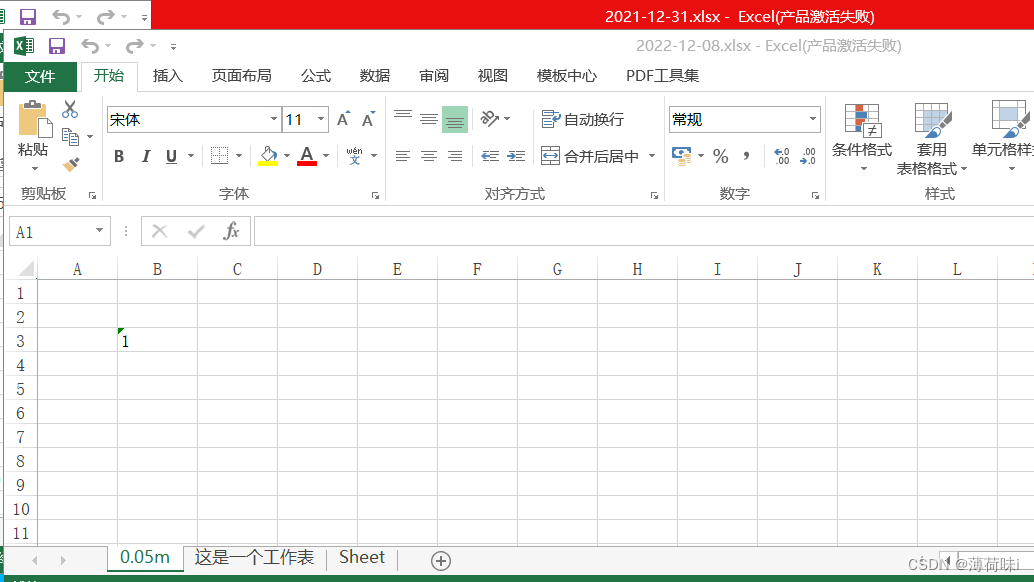Decrease decimal places

coord(808,156)
